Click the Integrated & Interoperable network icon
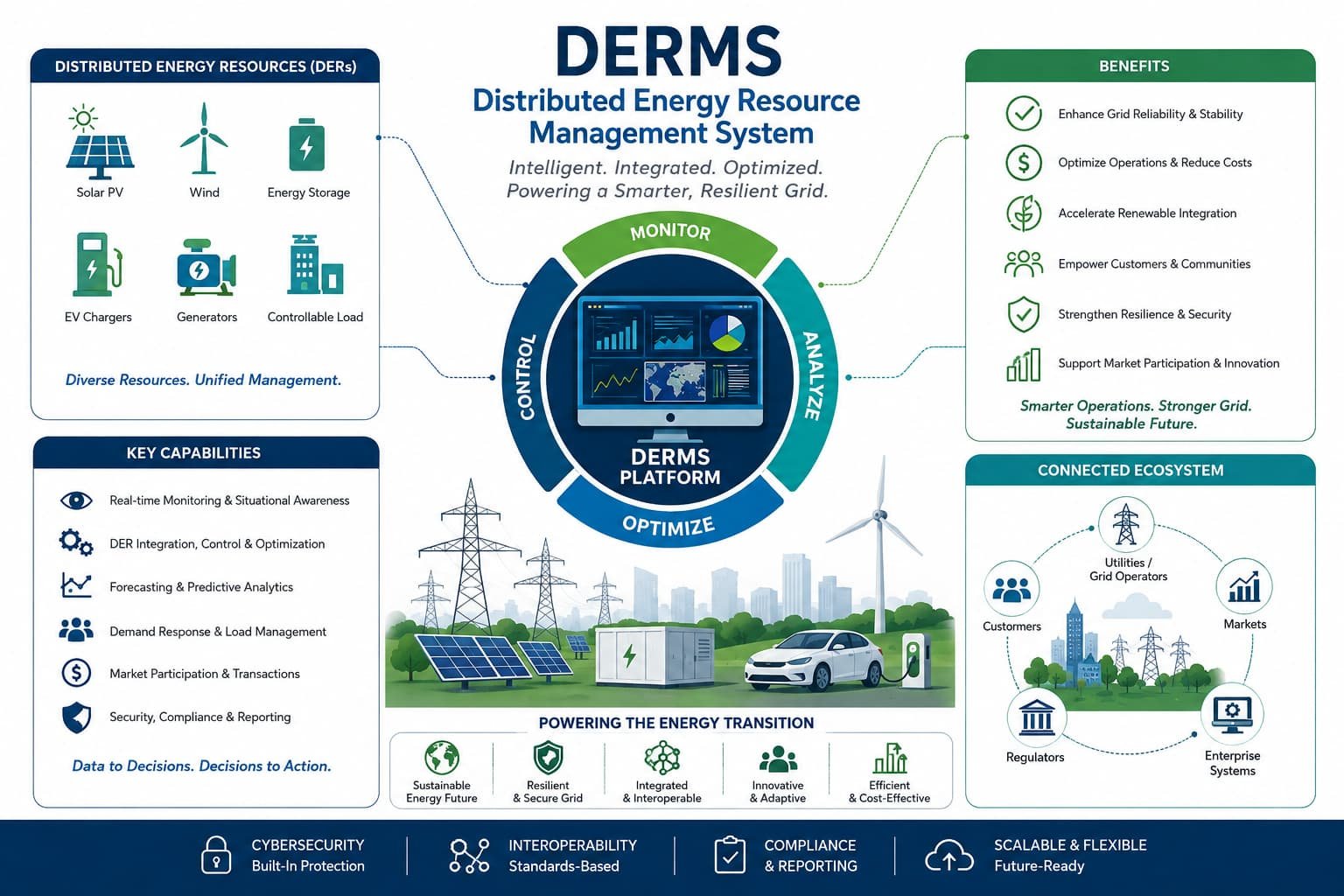The image size is (1344, 896). pos(662,758)
